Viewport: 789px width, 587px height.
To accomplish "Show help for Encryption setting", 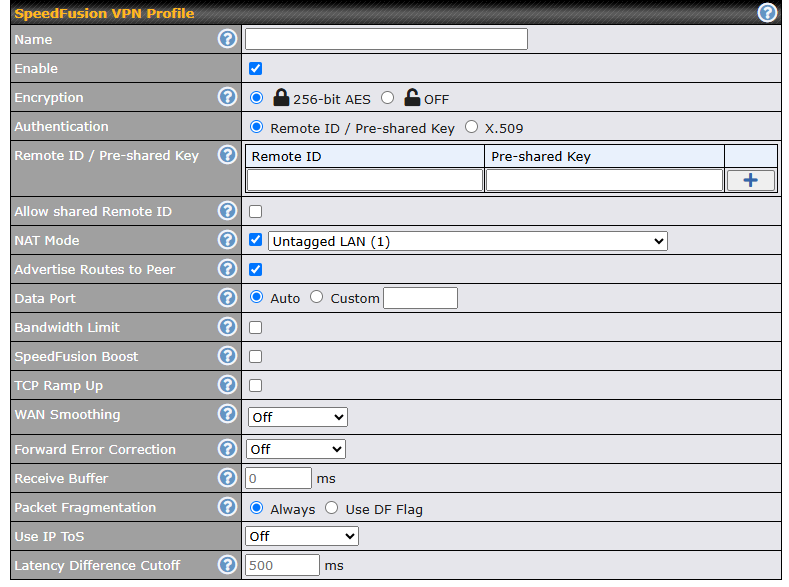I will coord(227,97).
